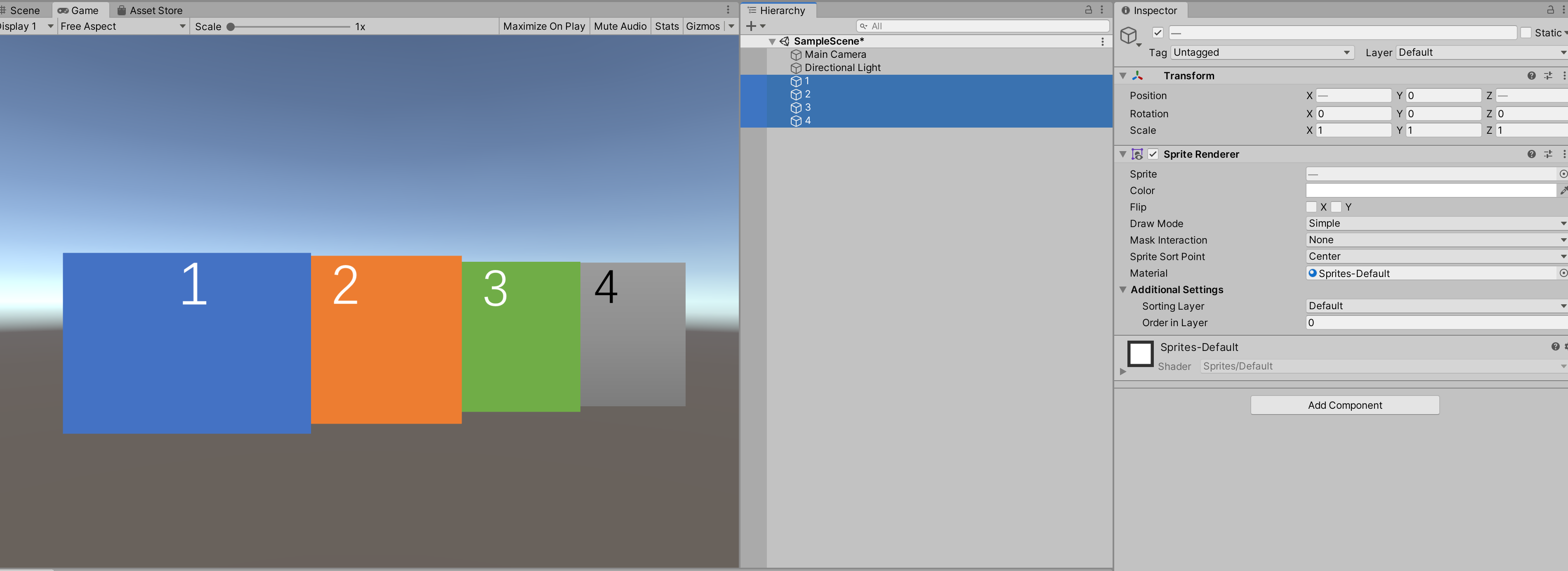Click the Color eyedropper icon
This screenshot has width=1568, height=571.
coord(1563,191)
